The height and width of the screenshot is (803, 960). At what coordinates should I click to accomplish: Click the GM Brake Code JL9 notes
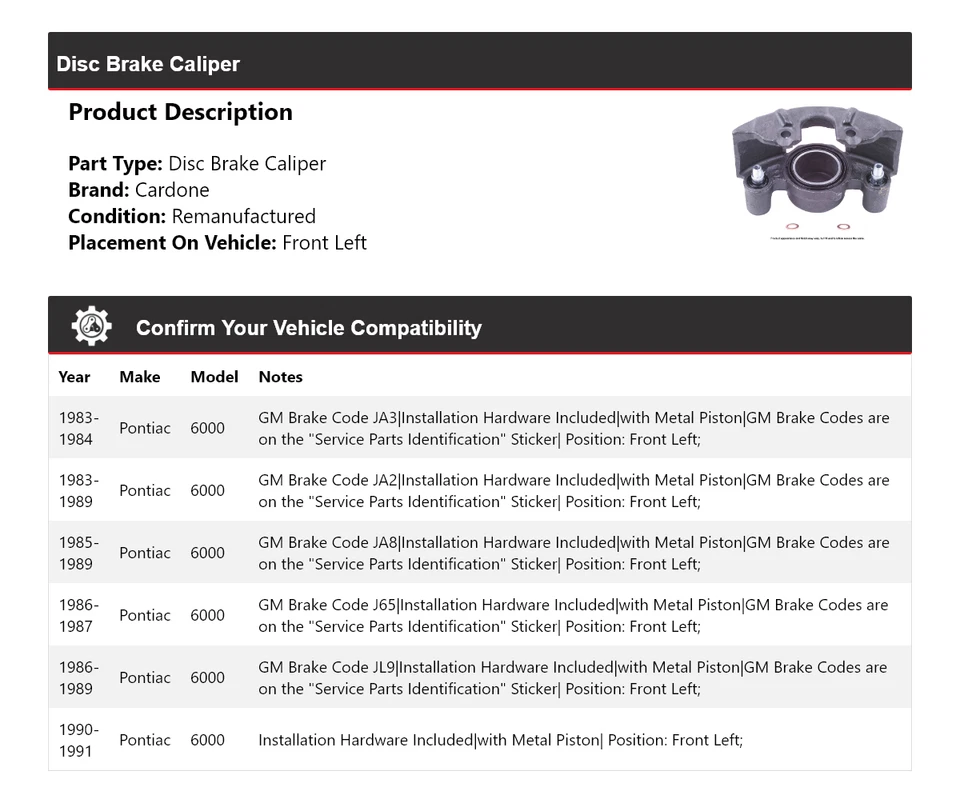(573, 677)
